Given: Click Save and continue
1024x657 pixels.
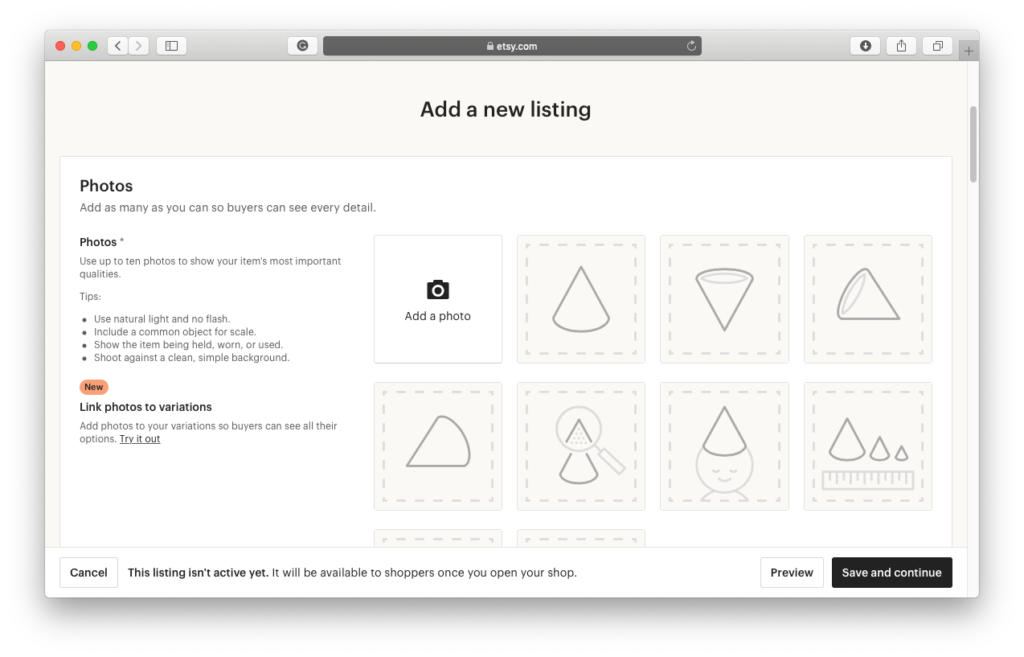Looking at the screenshot, I should coord(891,573).
